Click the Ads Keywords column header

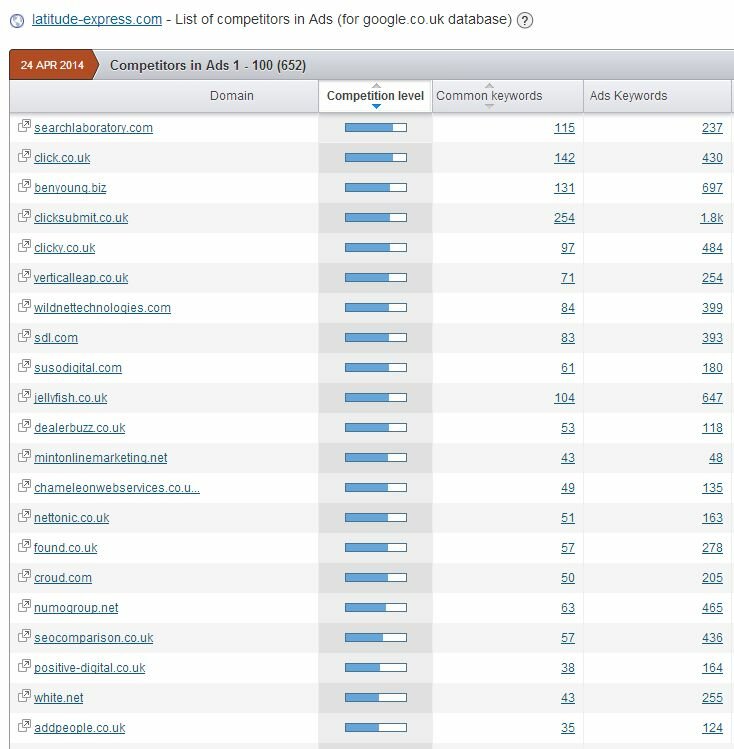coord(628,96)
